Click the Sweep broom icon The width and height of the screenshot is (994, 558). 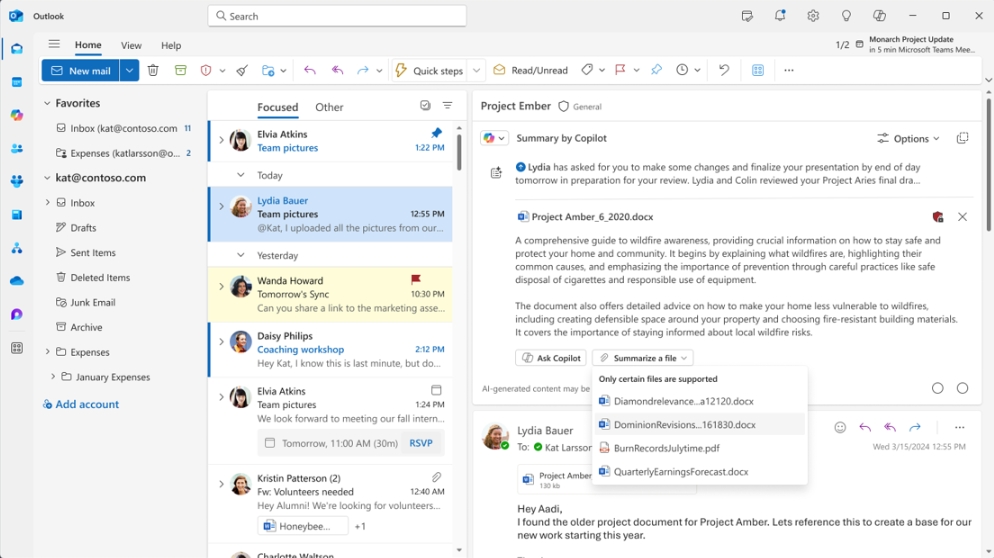tap(242, 70)
